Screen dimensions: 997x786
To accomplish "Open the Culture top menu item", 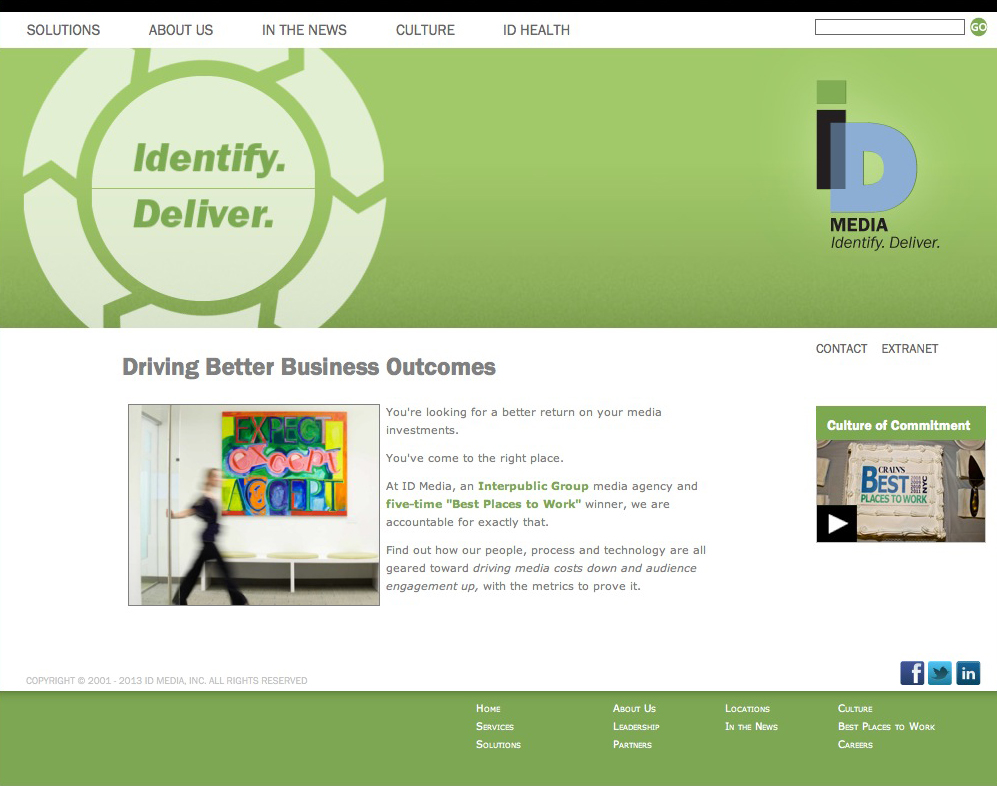I will tap(425, 30).
